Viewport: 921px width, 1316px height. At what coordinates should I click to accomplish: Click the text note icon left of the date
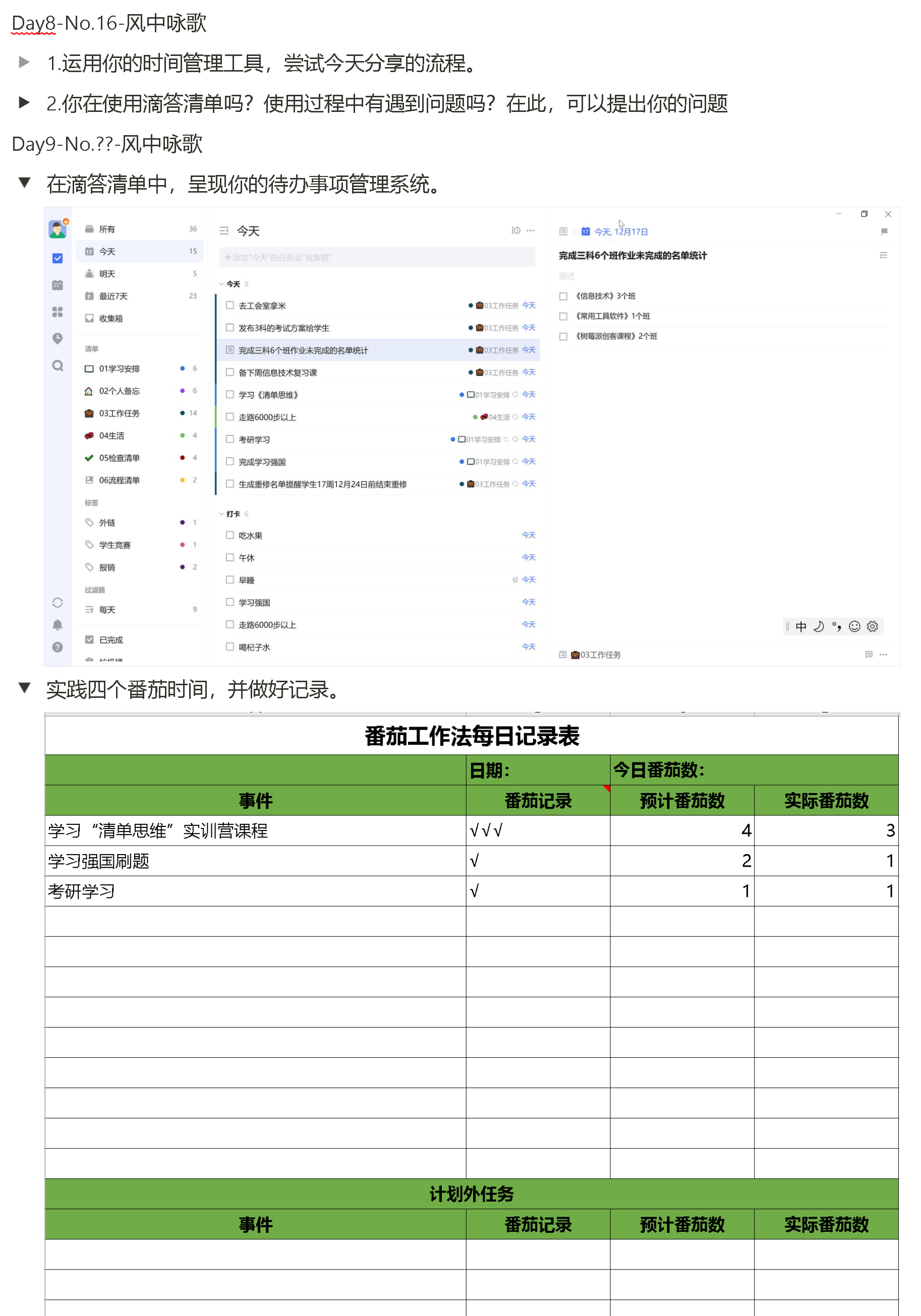tap(563, 231)
